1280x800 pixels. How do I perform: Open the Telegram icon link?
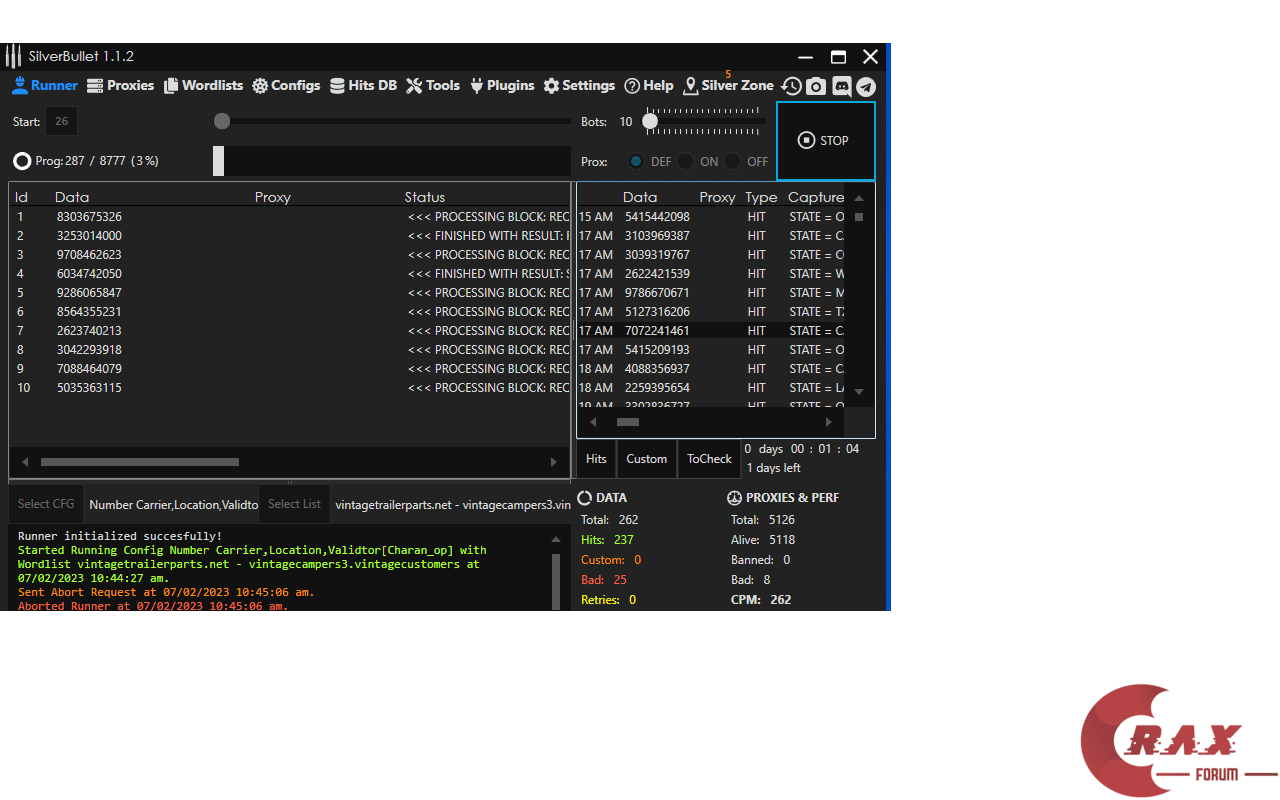click(866, 86)
